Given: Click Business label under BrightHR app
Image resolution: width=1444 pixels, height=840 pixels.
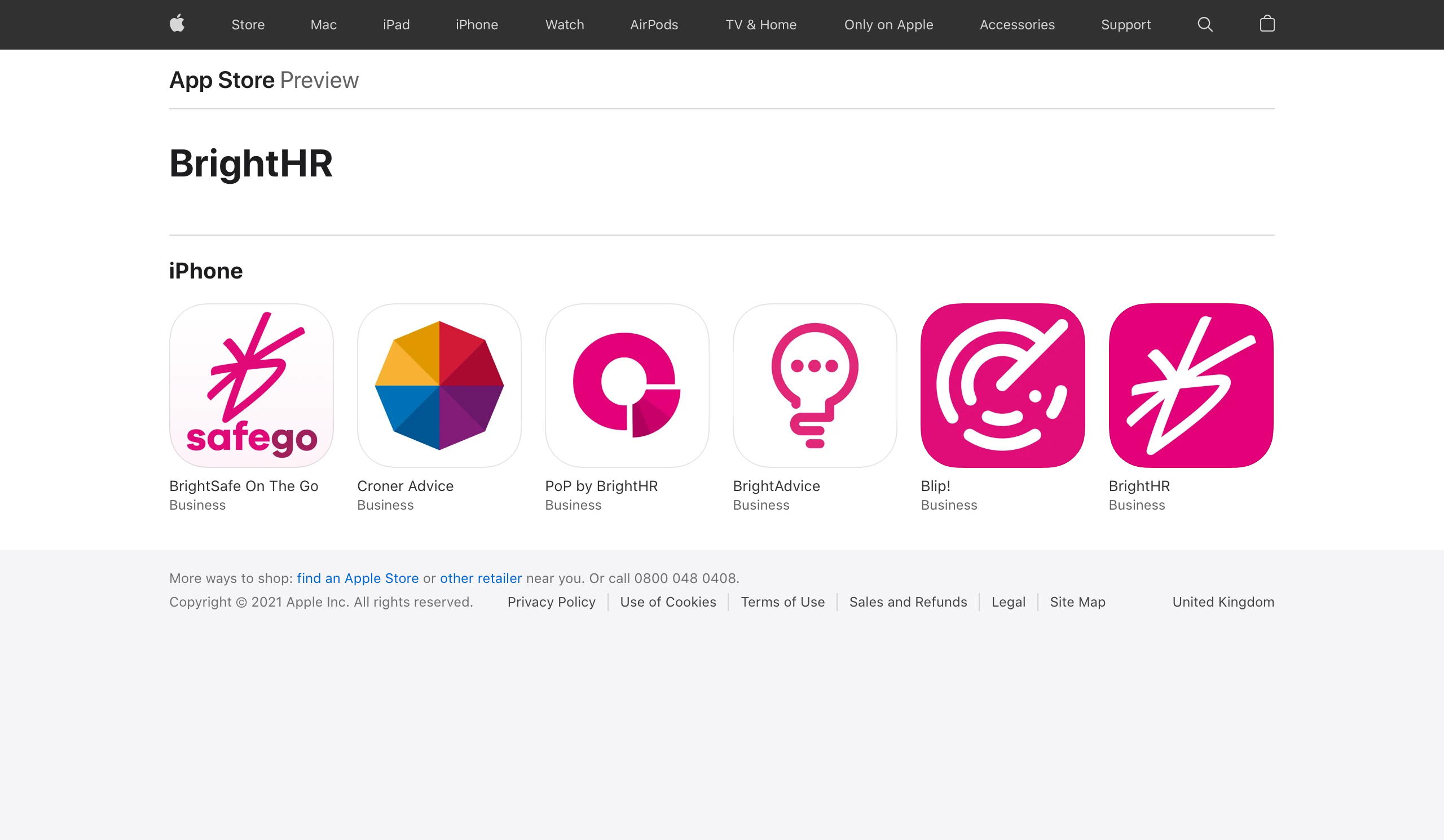Looking at the screenshot, I should click(x=1137, y=505).
